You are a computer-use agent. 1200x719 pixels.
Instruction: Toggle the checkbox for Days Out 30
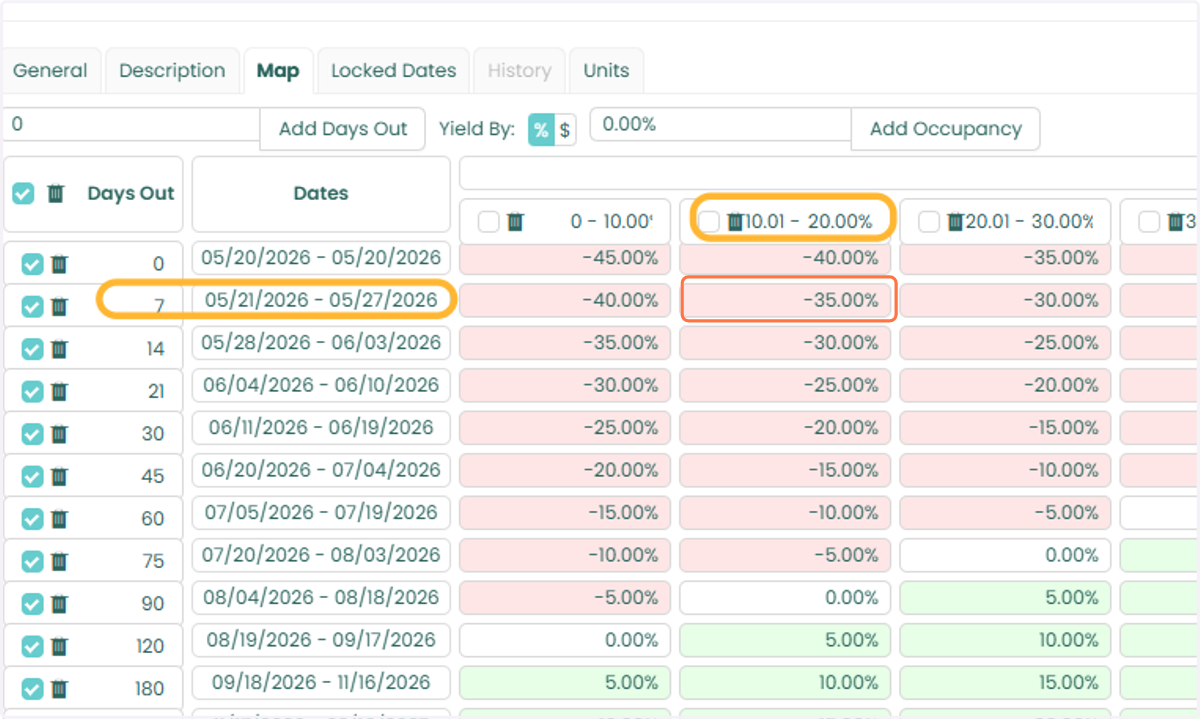[32, 434]
